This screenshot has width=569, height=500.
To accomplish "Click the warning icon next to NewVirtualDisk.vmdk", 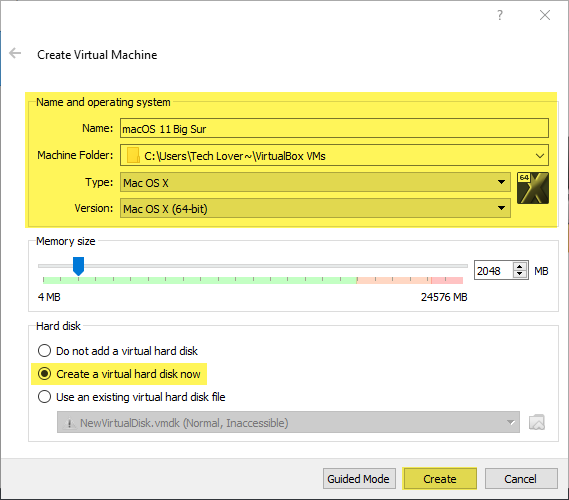I will (x=69, y=423).
